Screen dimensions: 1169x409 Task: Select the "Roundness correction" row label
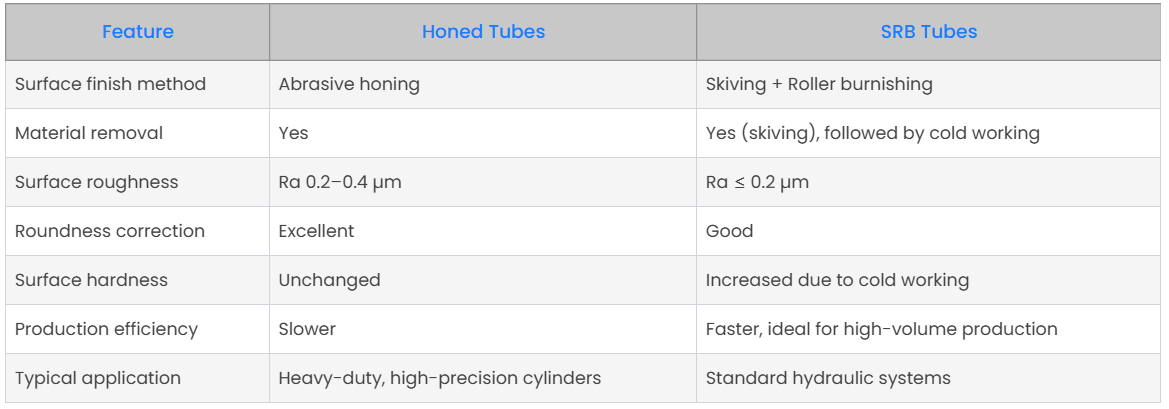tap(110, 231)
